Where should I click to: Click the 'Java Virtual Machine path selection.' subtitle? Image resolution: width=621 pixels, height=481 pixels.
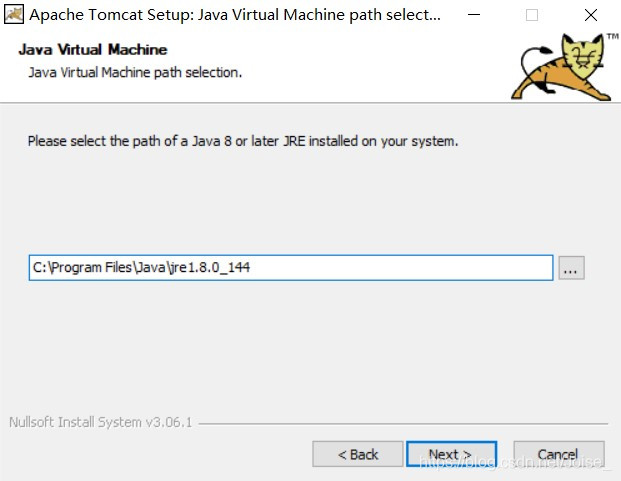[x=135, y=72]
